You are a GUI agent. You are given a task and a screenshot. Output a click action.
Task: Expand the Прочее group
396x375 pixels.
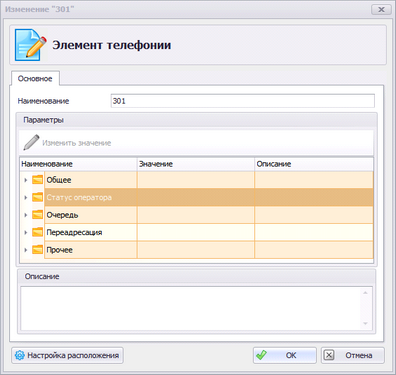26,250
